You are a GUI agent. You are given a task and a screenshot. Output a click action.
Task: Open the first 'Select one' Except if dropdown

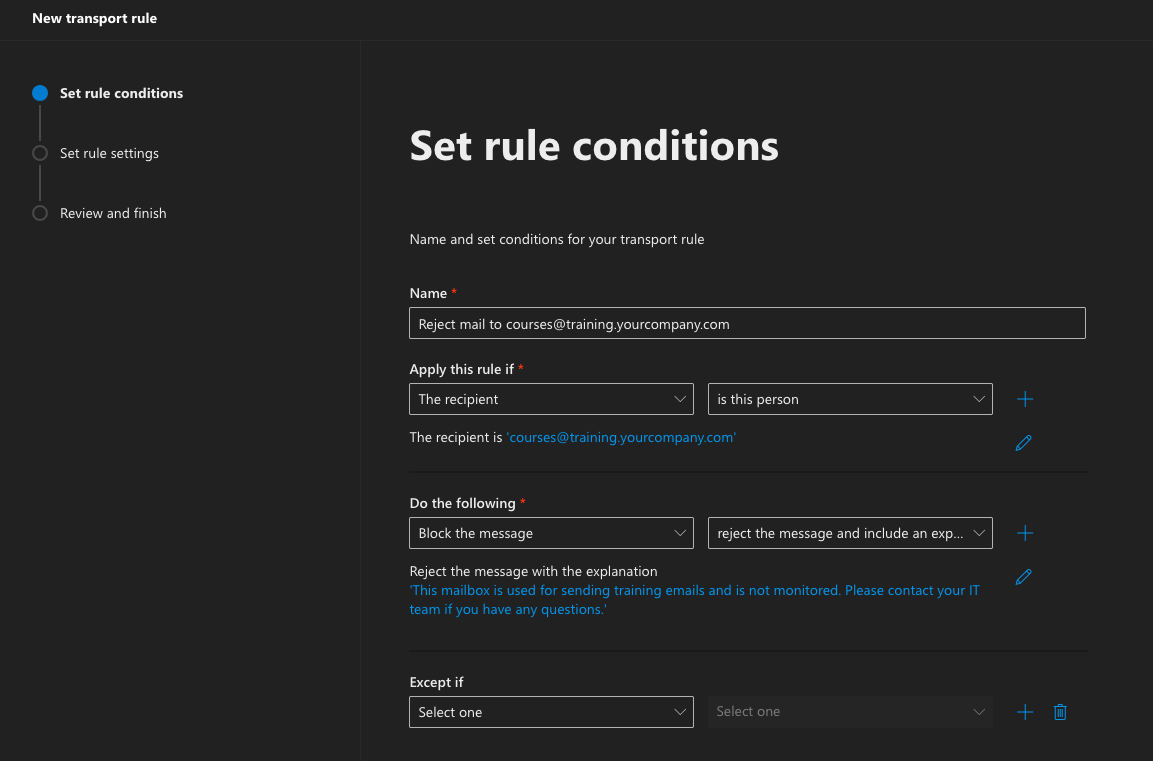(551, 712)
